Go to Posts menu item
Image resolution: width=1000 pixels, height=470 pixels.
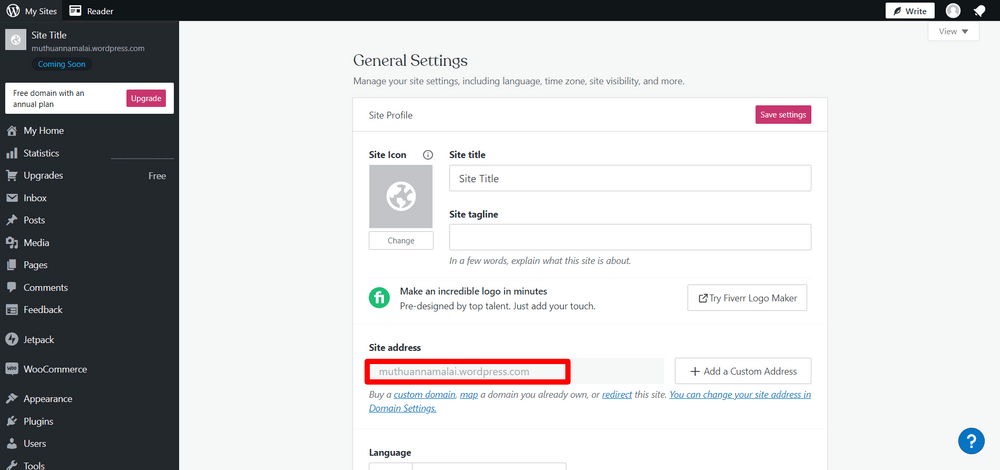(34, 220)
